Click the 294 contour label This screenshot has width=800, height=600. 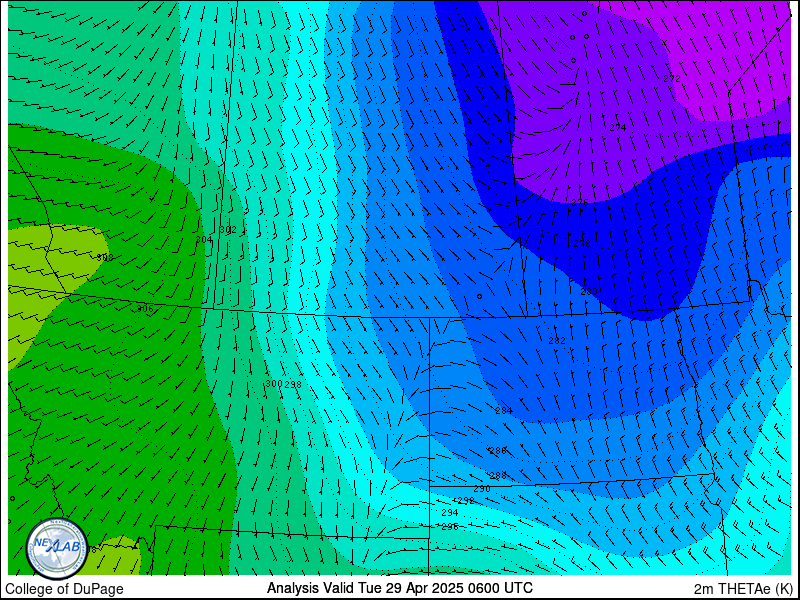450,513
